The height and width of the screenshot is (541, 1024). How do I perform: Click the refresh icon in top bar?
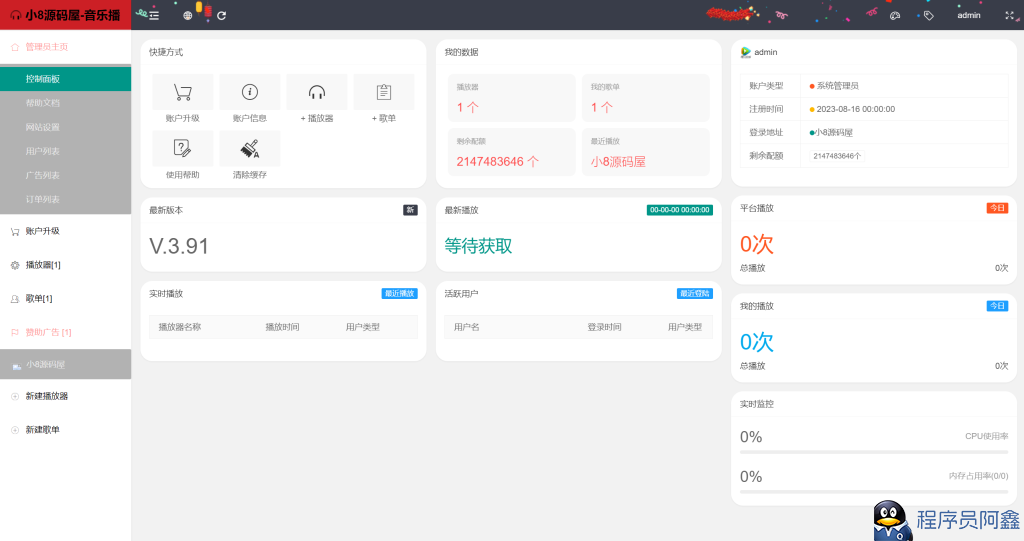pos(221,15)
